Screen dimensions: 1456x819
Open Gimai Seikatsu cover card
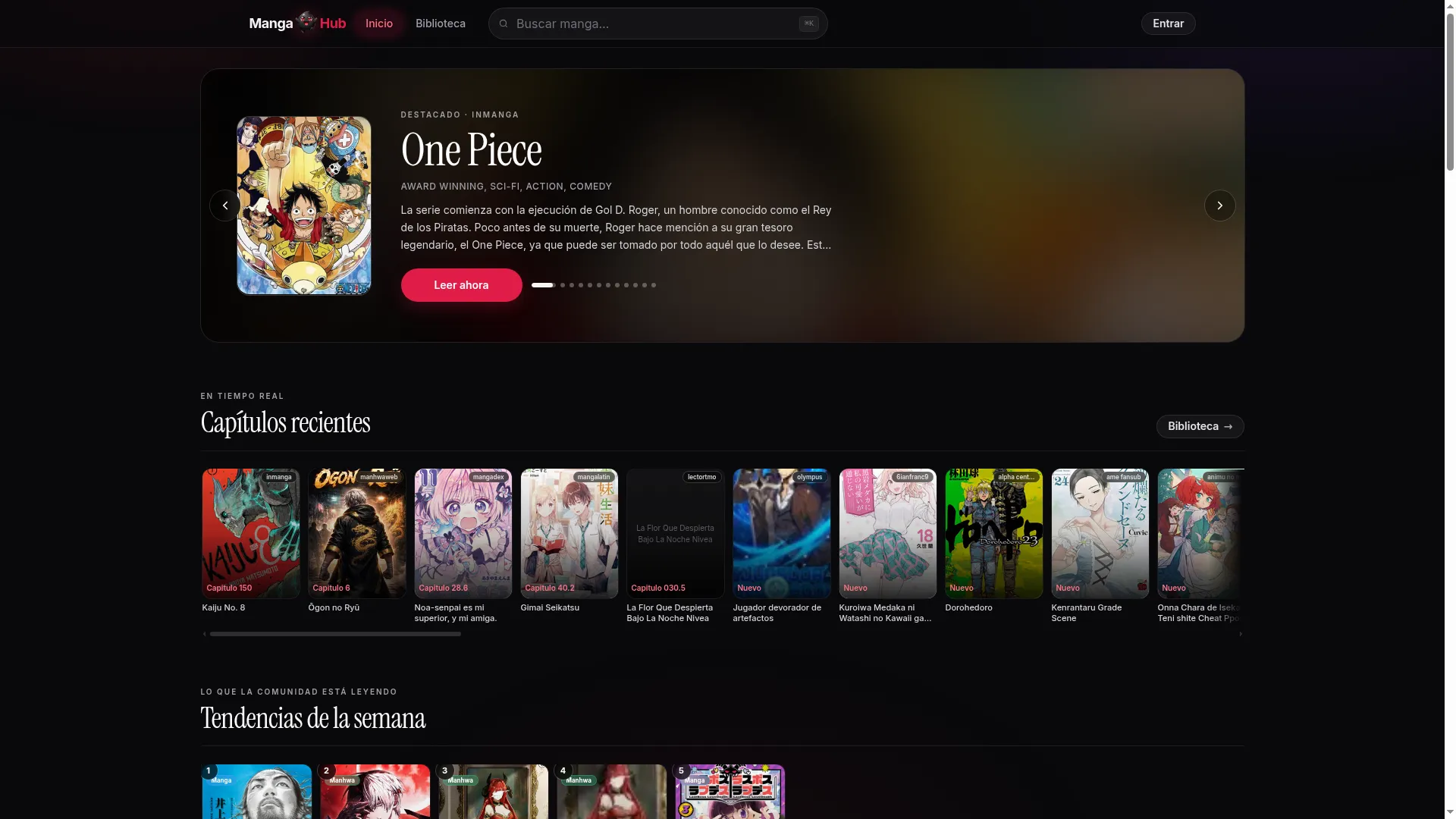click(x=570, y=534)
